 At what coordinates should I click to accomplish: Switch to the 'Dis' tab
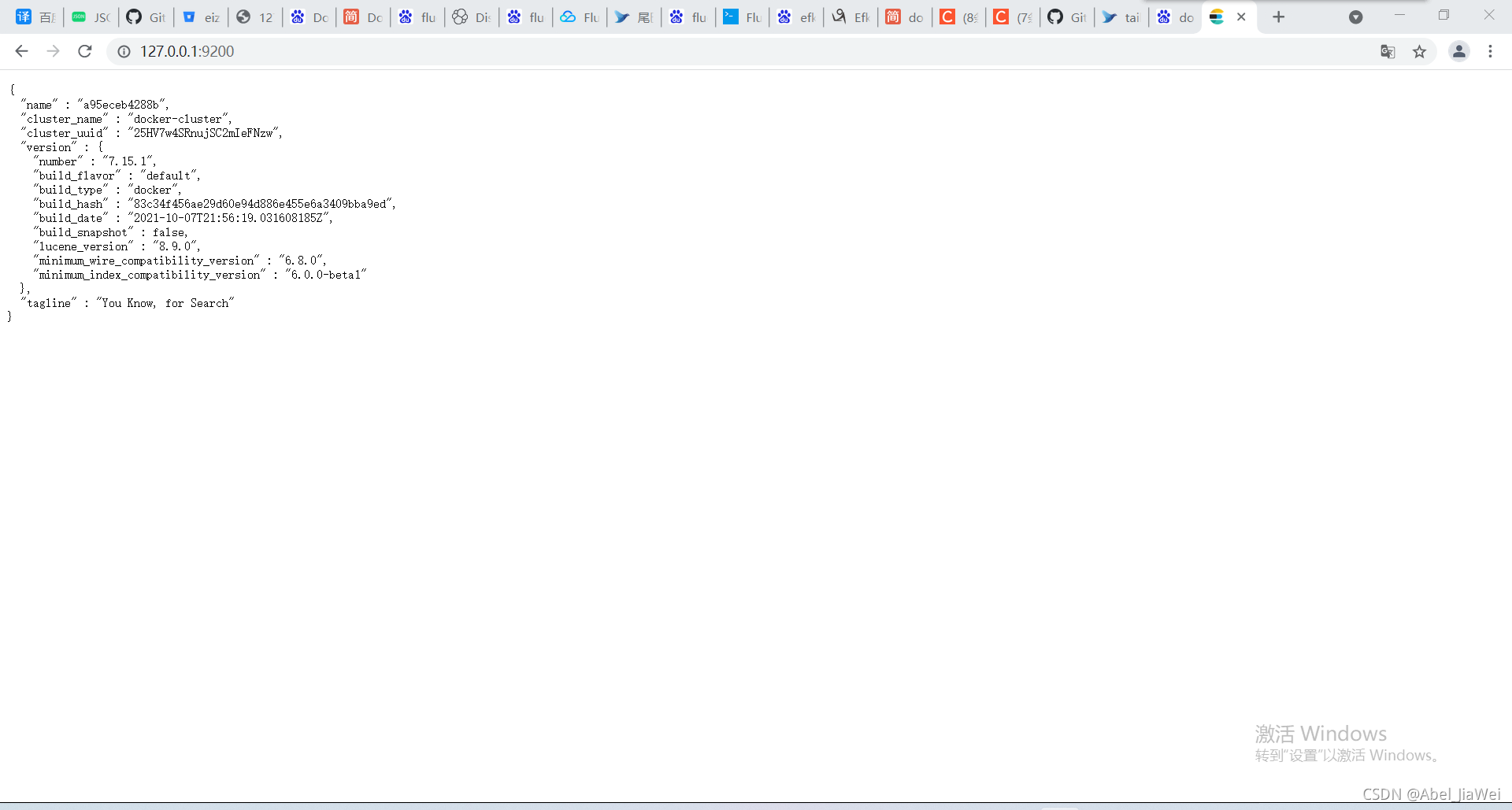click(471, 17)
